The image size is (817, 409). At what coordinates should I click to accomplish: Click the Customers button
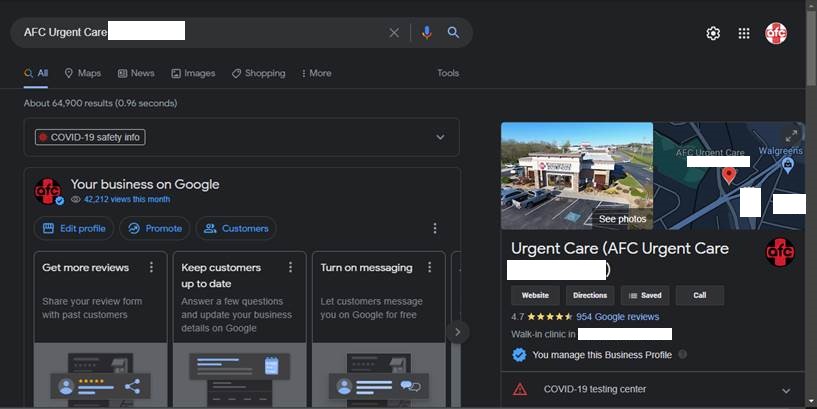pyautogui.click(x=236, y=228)
